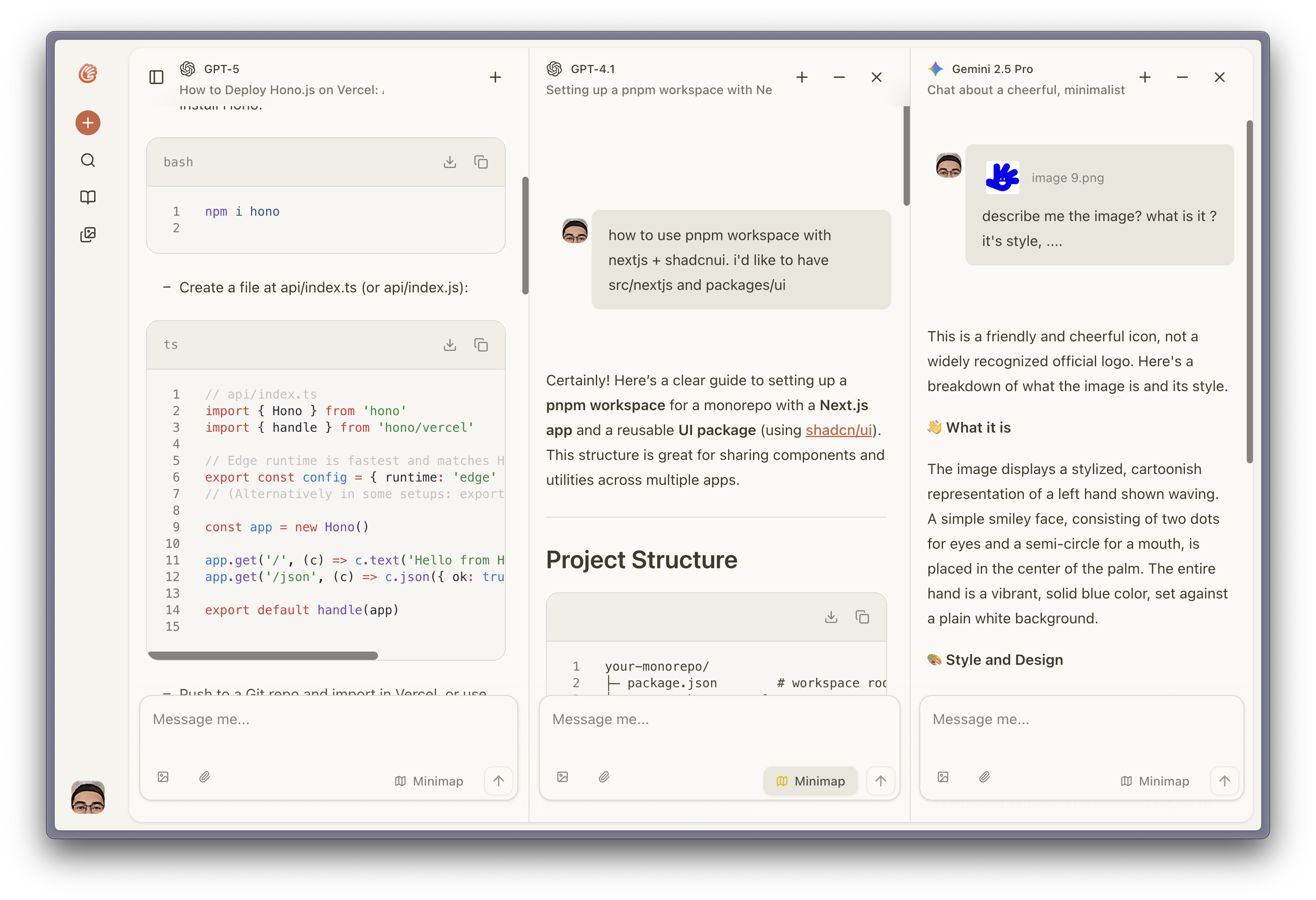
Task: Copy the bash code snippet
Action: [x=481, y=162]
